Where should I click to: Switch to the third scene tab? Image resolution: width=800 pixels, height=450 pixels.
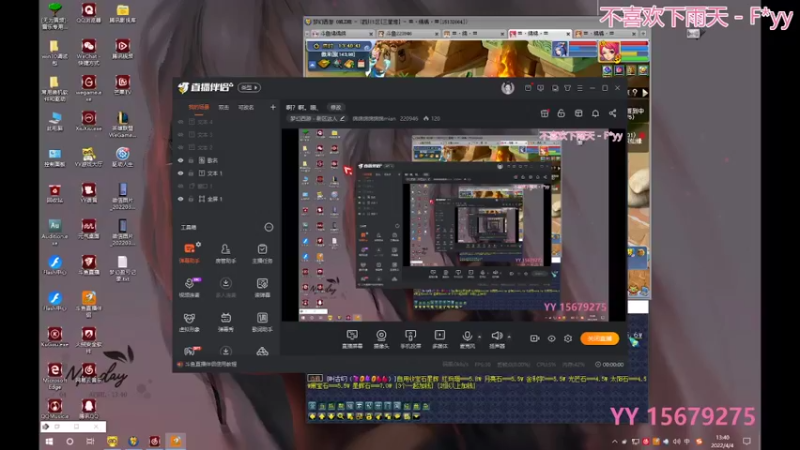pyautogui.click(x=246, y=107)
